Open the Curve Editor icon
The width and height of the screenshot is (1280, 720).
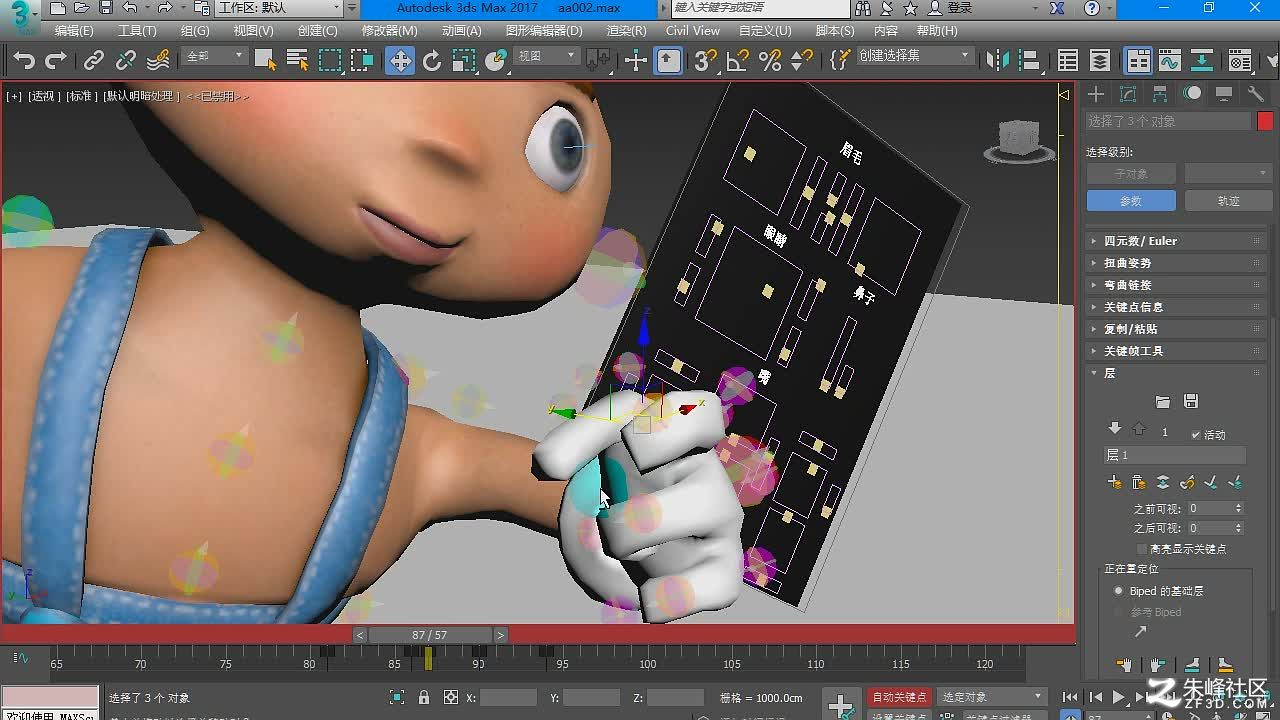[x=1170, y=61]
